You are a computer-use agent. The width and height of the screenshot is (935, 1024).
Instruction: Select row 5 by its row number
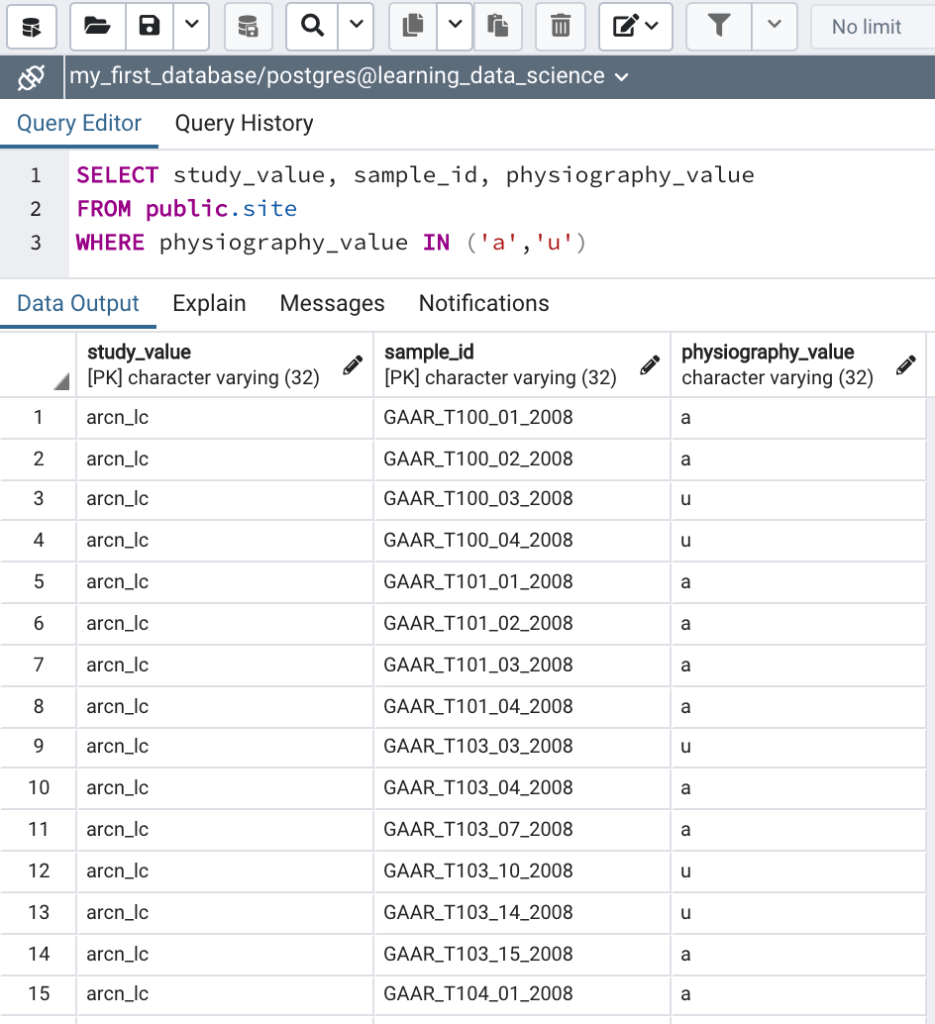(x=39, y=582)
